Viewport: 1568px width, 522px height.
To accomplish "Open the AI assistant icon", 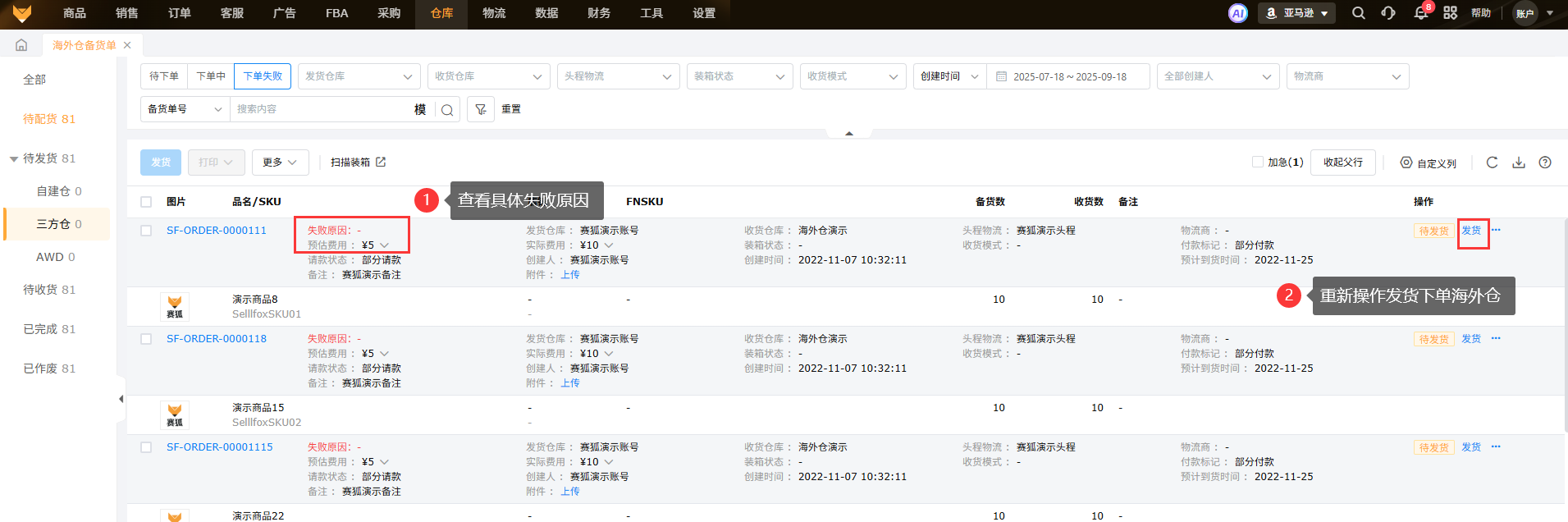I will pos(1237,13).
